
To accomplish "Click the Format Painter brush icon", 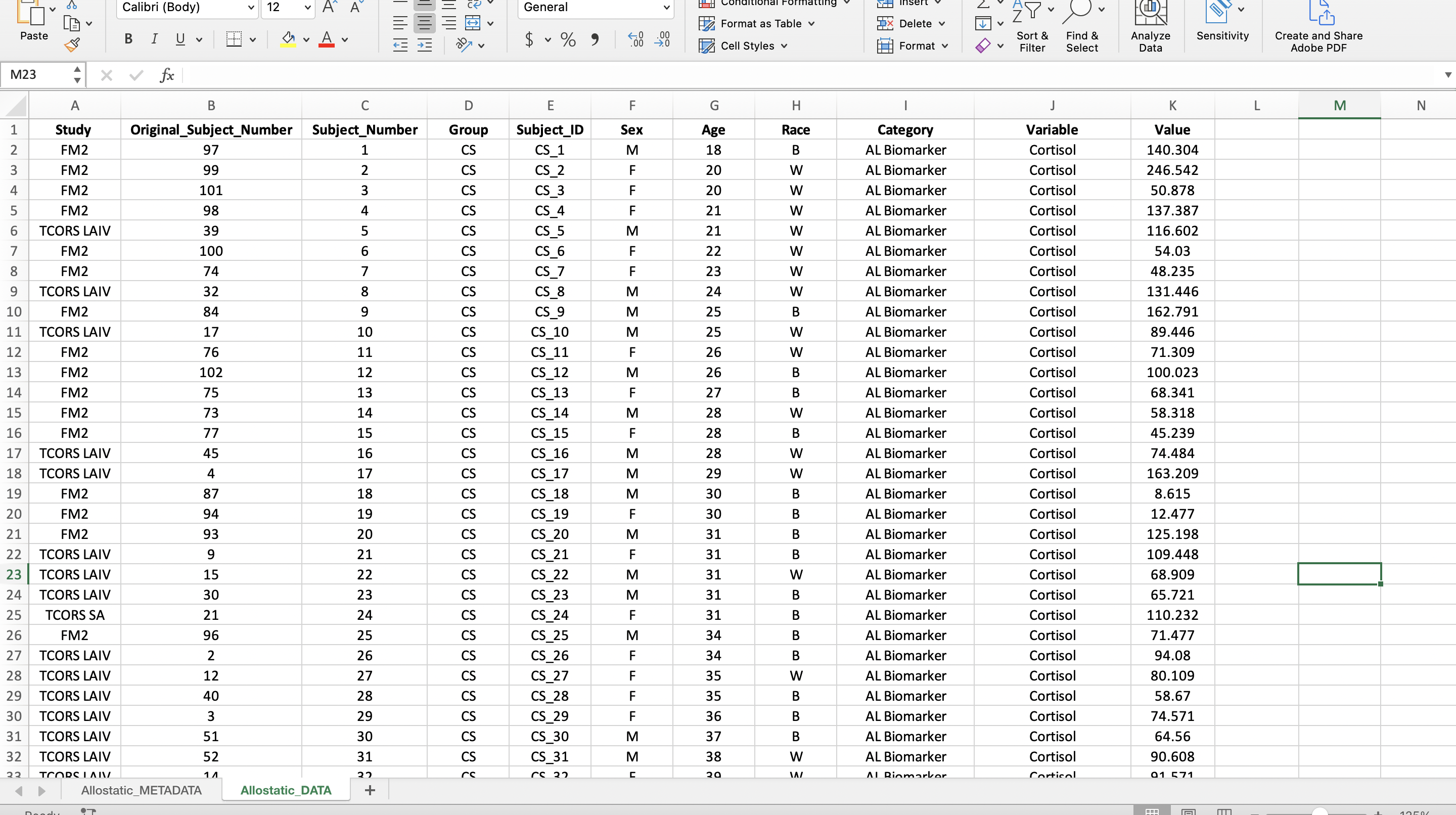I will [x=72, y=44].
